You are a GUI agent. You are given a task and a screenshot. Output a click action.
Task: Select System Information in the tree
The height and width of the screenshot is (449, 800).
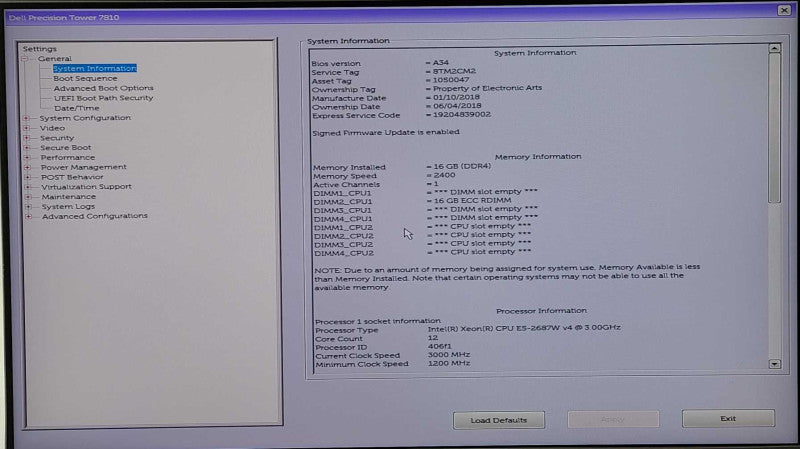click(x=95, y=68)
